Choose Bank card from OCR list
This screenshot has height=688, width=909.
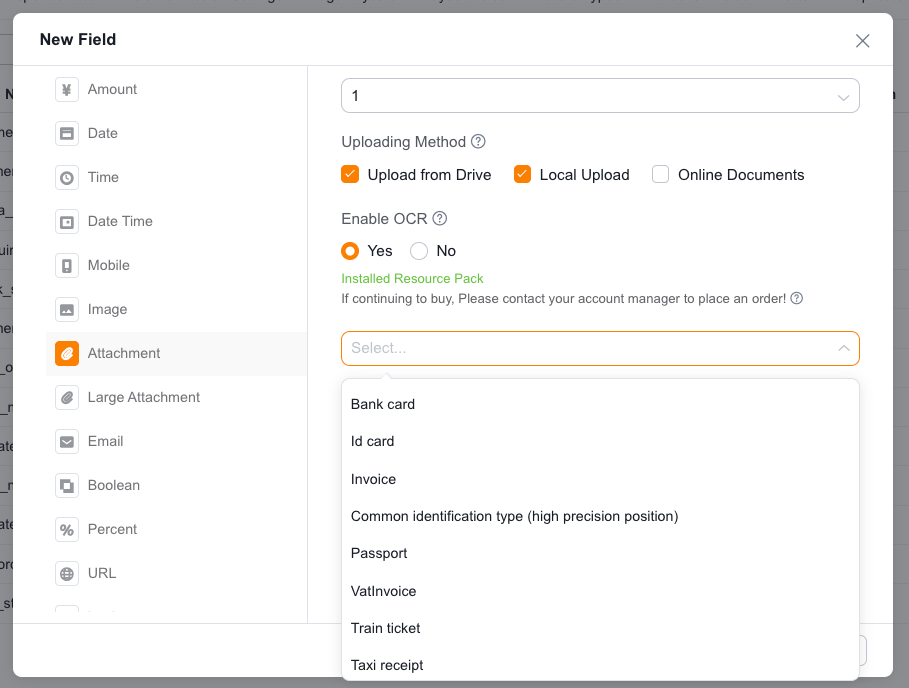pyautogui.click(x=600, y=404)
